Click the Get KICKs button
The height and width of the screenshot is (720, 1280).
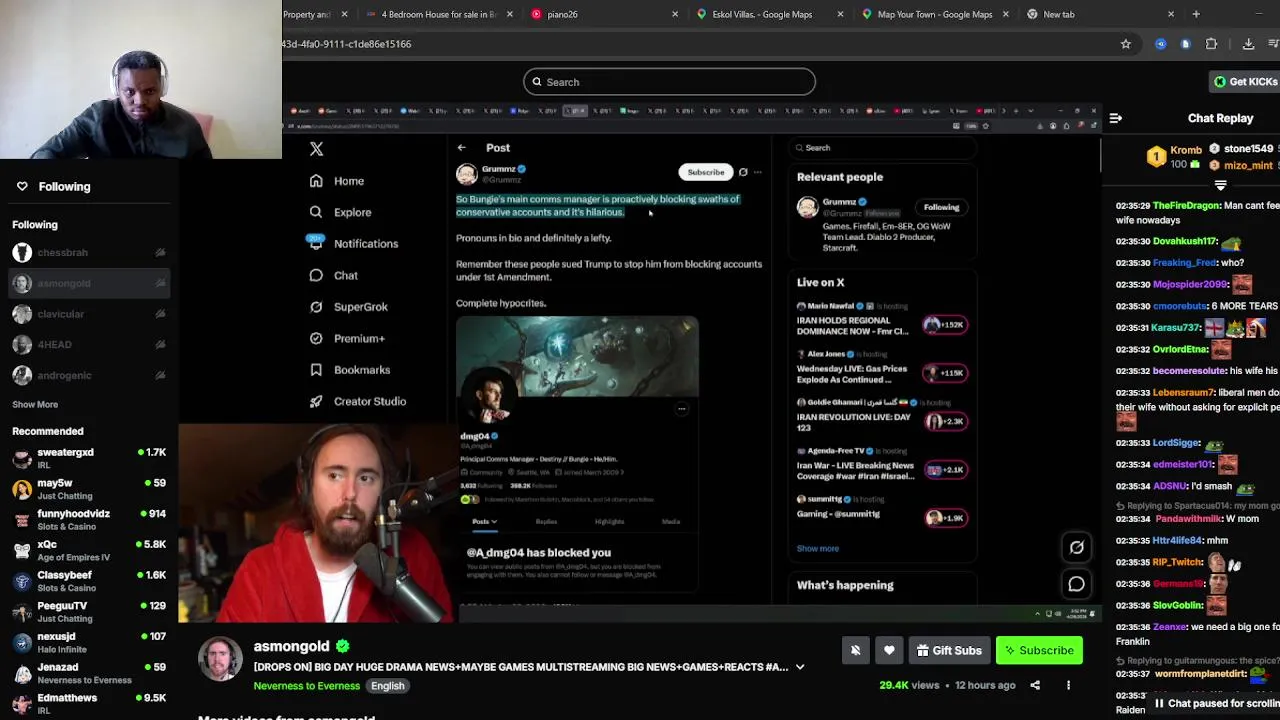tap(1245, 82)
